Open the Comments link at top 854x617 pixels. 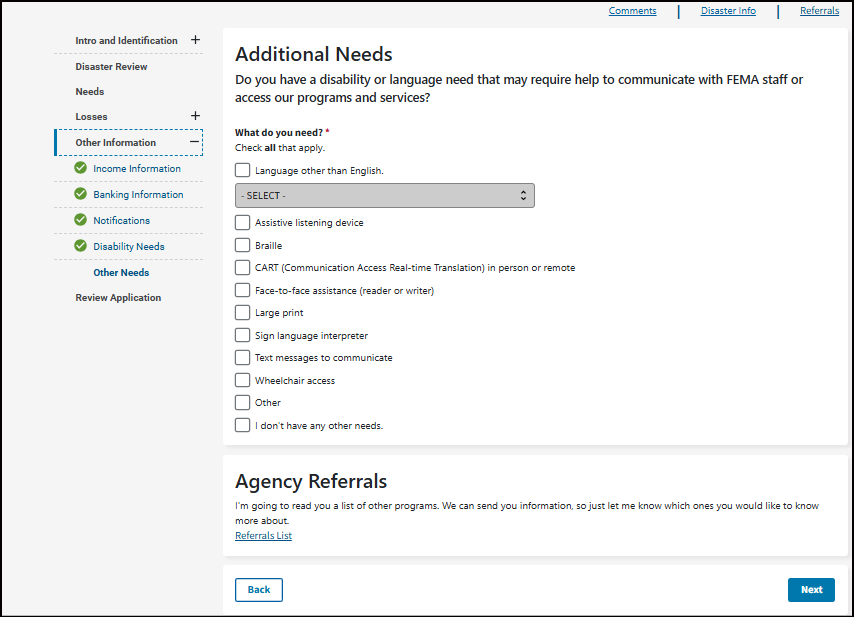point(632,11)
